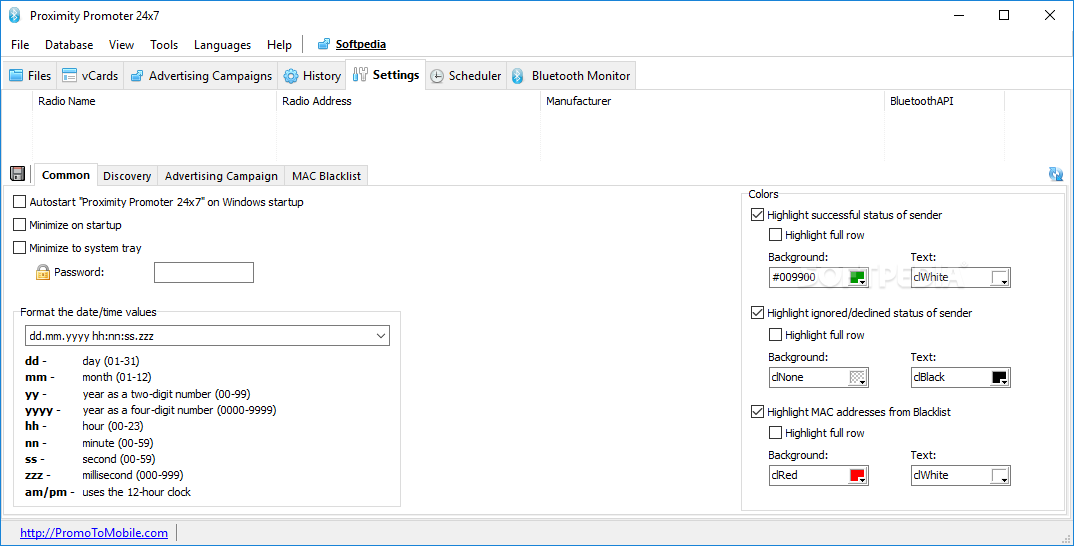Viewport: 1074px width, 546px height.
Task: Check Highlight full row under ignored/declined status
Action: [x=775, y=335]
